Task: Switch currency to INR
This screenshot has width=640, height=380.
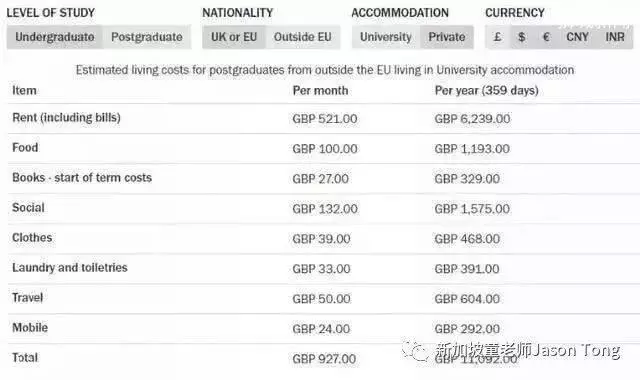Action: (615, 37)
